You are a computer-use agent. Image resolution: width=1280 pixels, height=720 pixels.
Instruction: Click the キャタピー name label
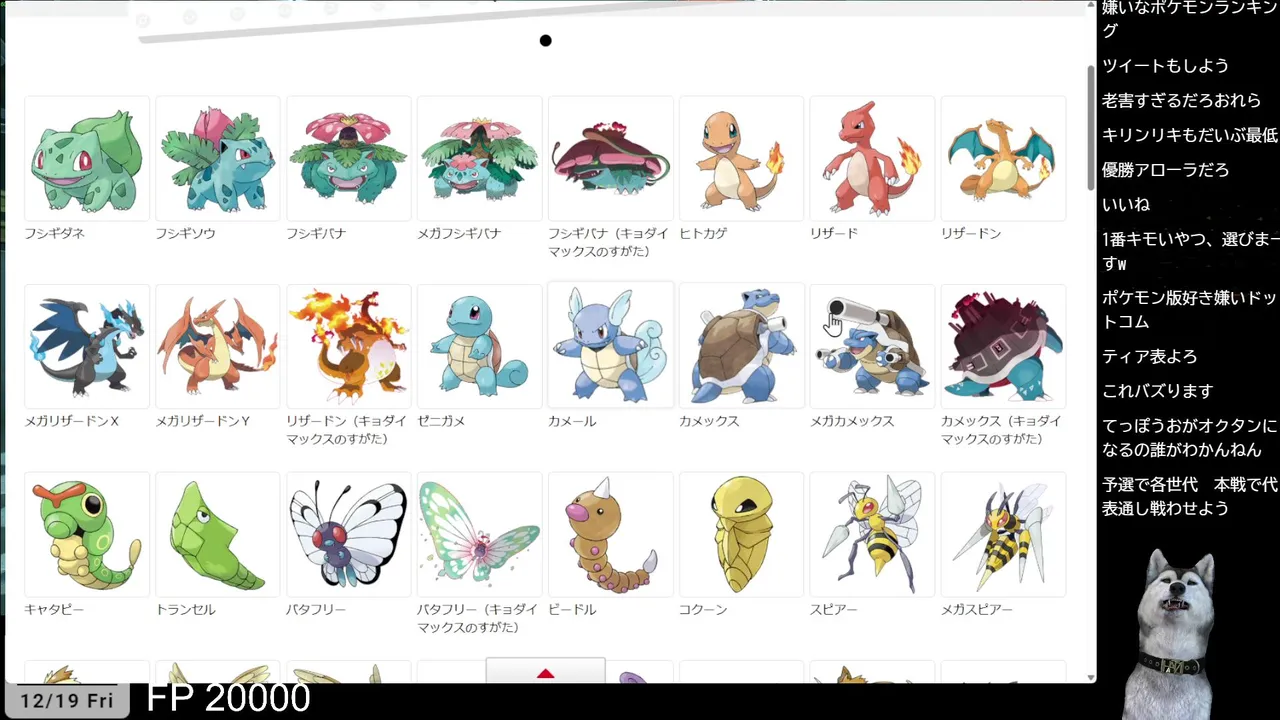[x=54, y=609]
